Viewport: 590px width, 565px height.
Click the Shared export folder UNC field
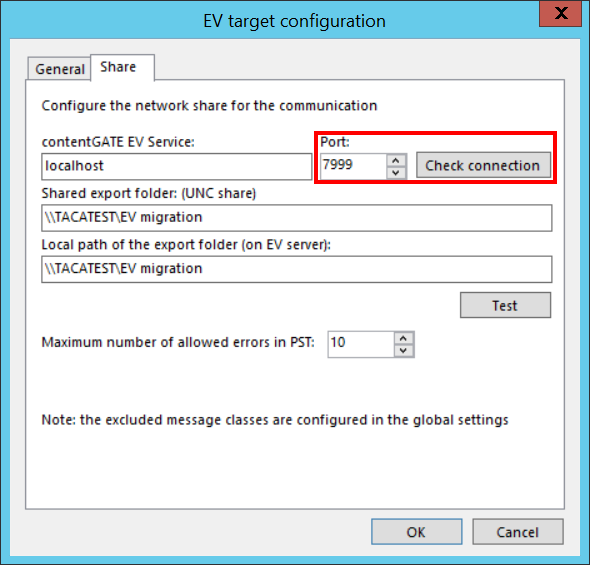[x=297, y=218]
